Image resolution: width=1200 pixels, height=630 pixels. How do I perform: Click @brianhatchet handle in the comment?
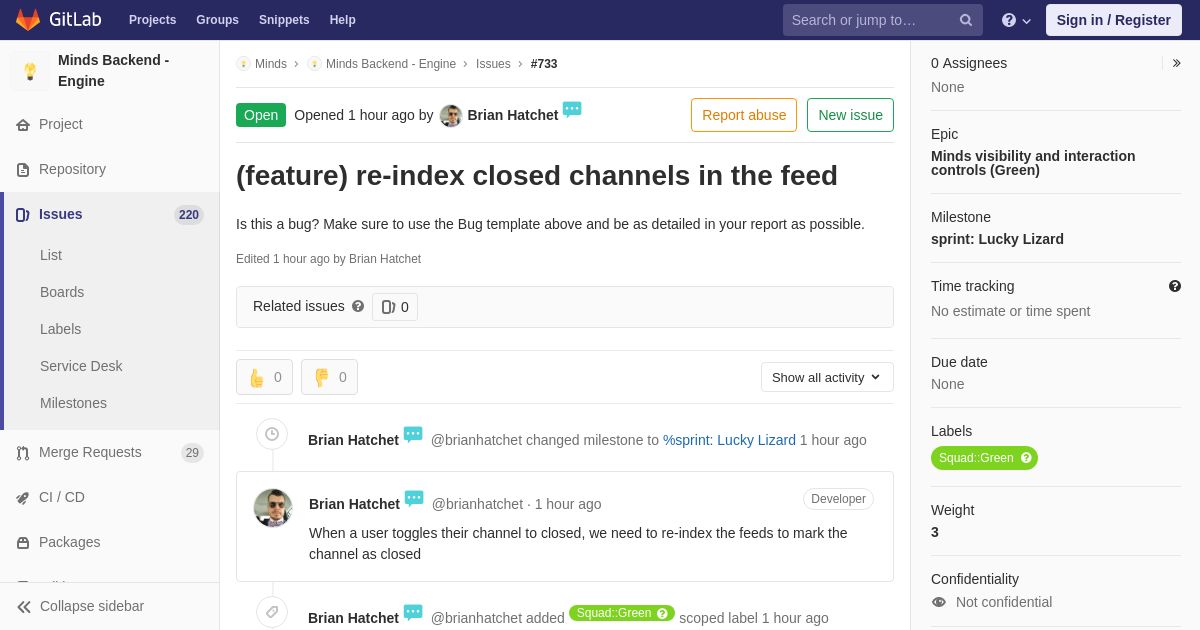click(477, 504)
